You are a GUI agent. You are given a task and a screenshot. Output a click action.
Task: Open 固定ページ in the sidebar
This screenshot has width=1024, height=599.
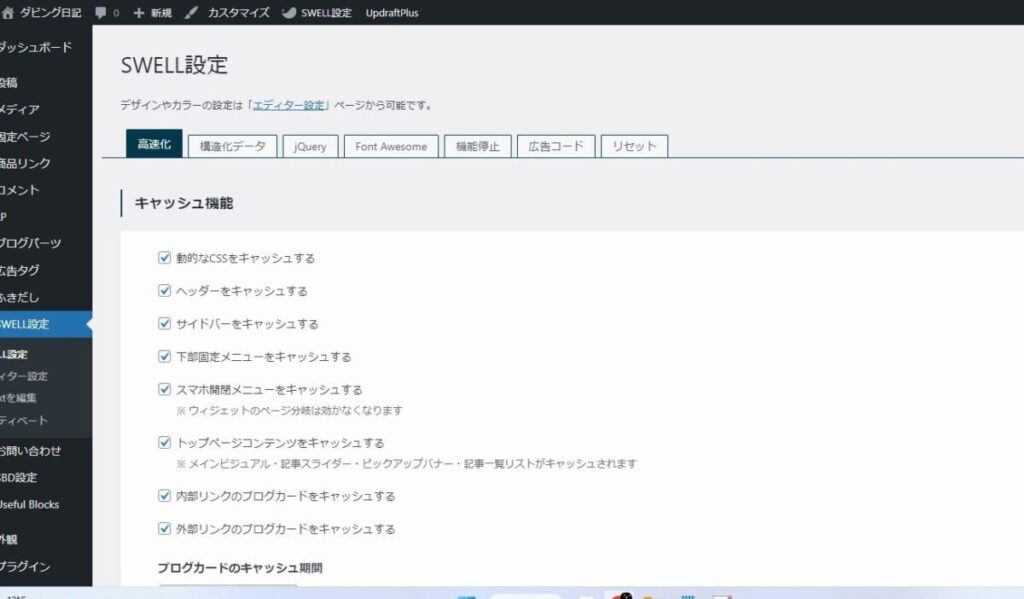click(25, 137)
